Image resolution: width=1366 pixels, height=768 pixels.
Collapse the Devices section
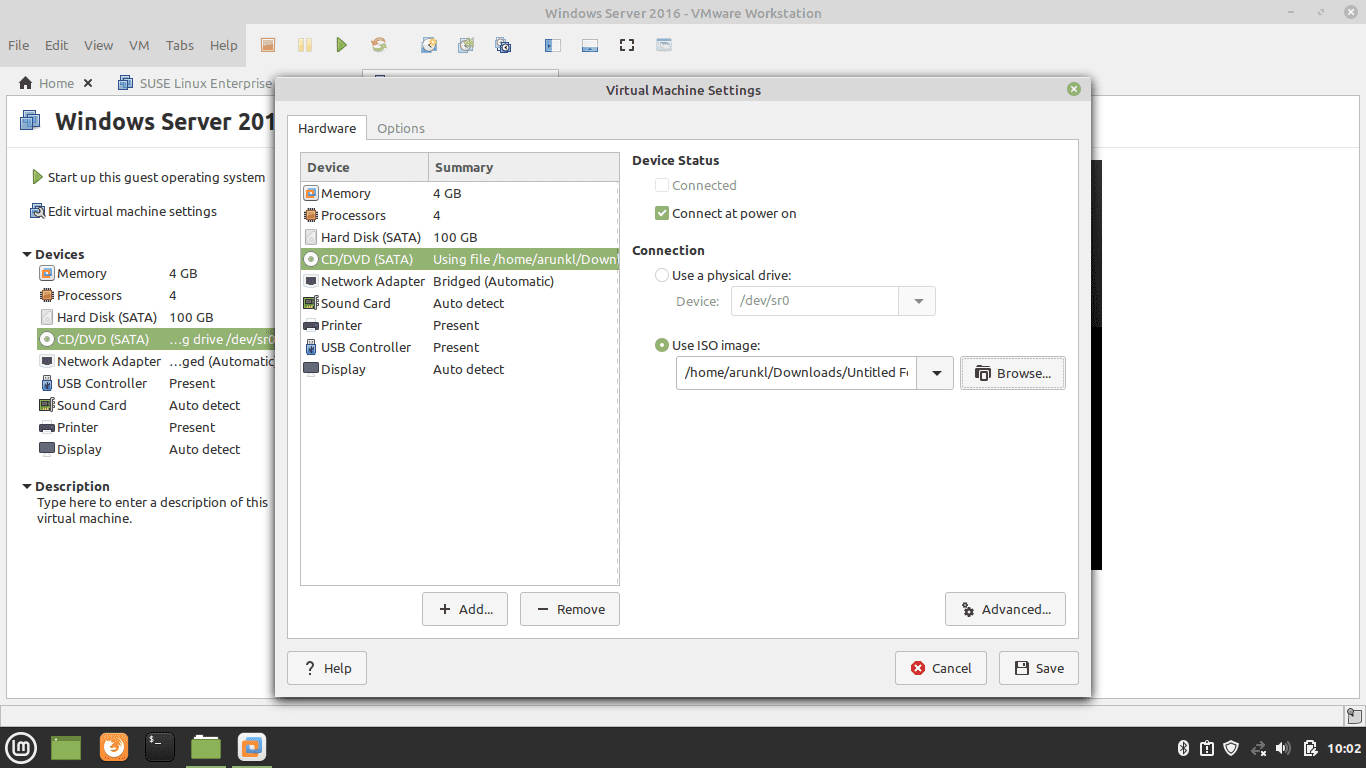(x=27, y=254)
